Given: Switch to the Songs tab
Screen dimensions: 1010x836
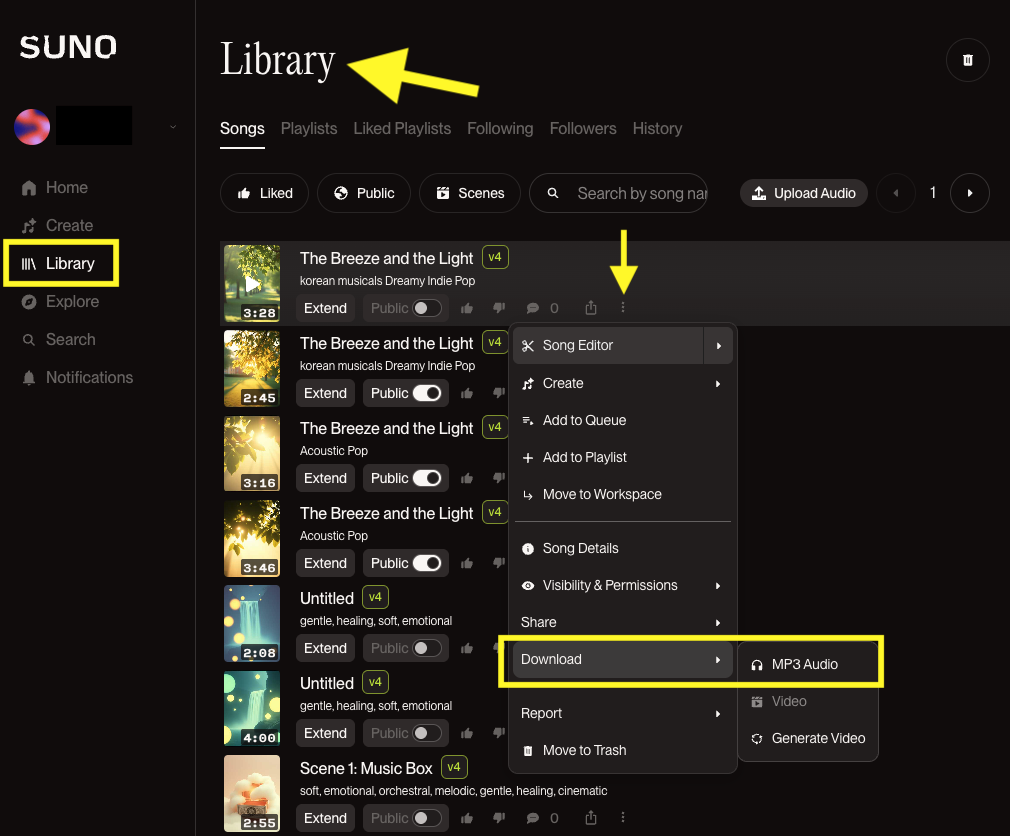Looking at the screenshot, I should 242,129.
